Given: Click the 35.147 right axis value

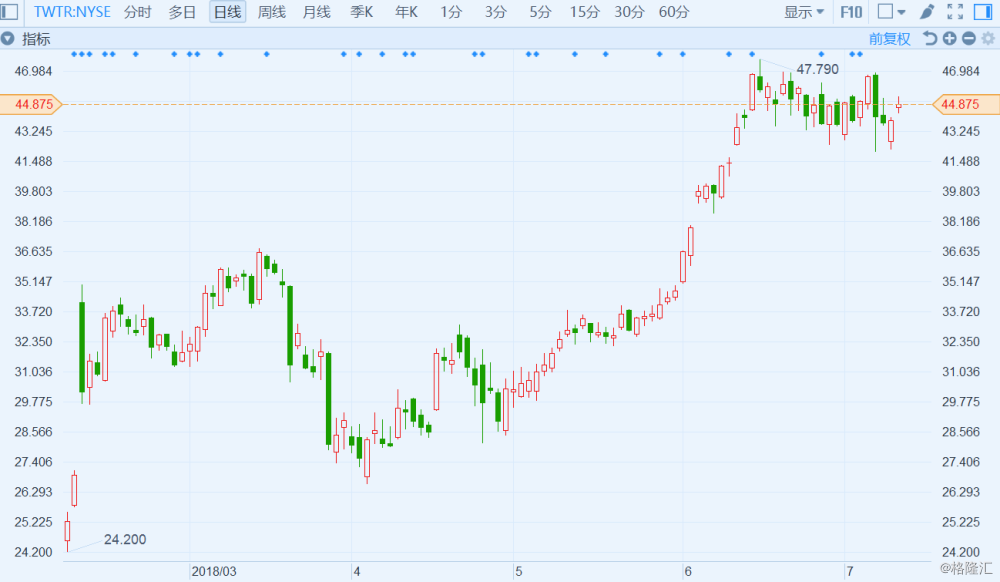Looking at the screenshot, I should pyautogui.click(x=961, y=281).
